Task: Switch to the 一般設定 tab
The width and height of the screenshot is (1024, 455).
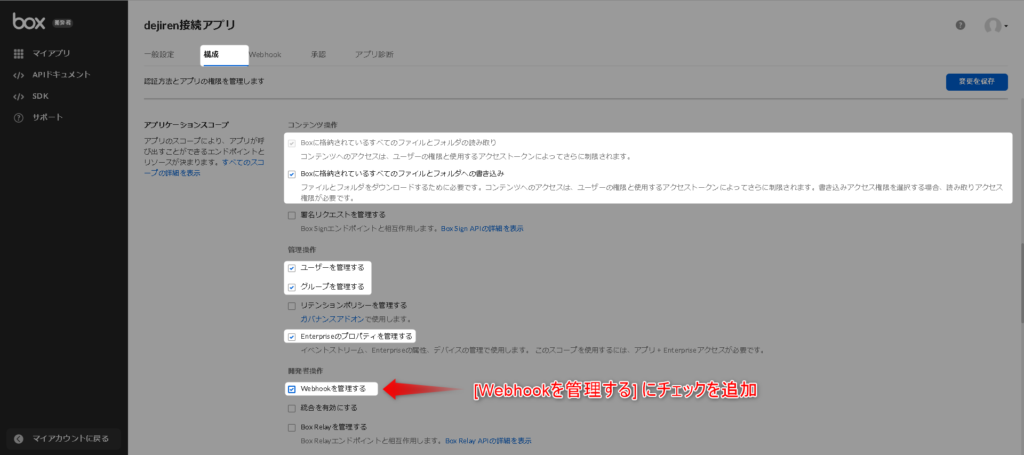Action: [159, 55]
